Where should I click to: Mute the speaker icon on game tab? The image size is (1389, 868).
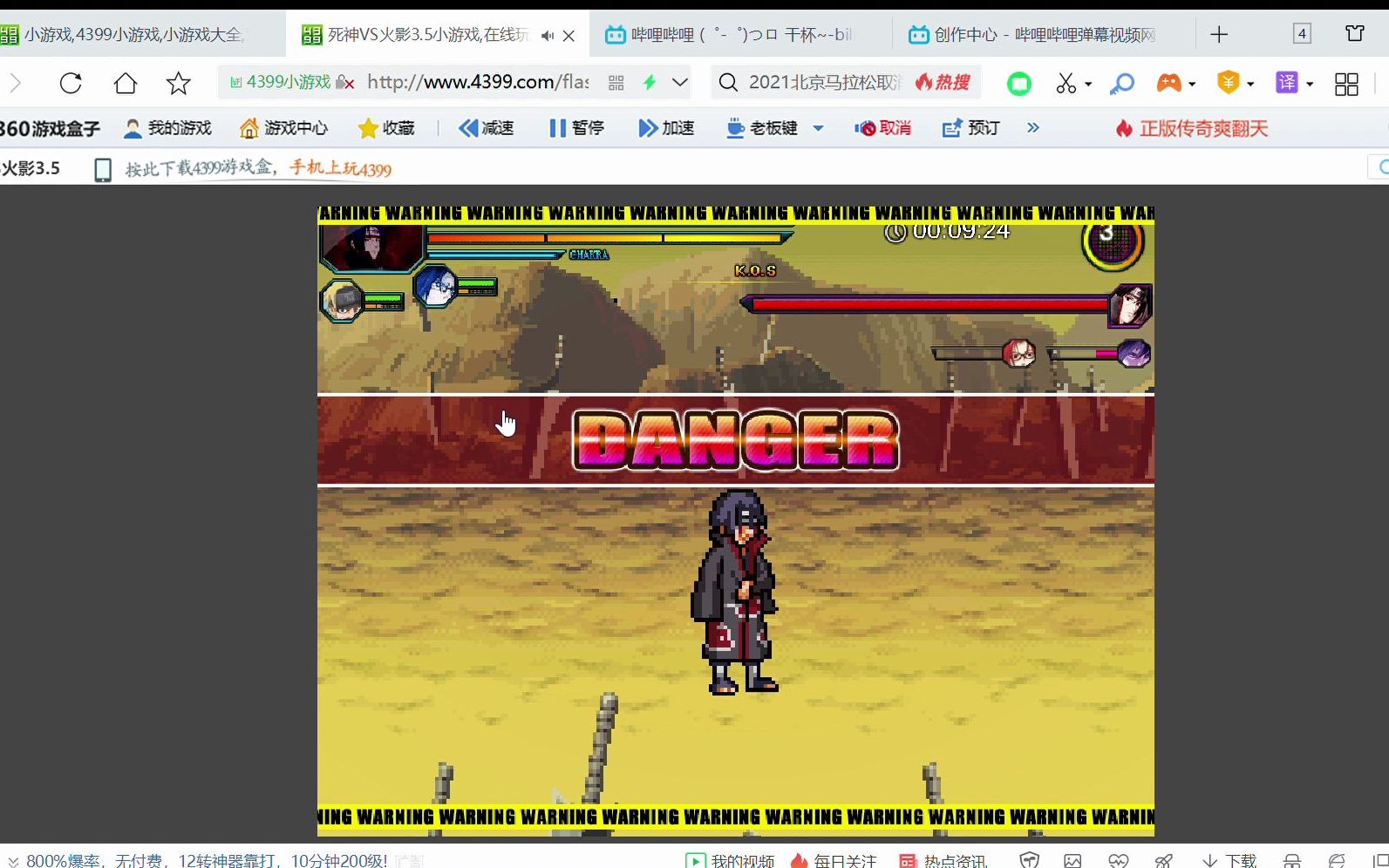tap(547, 36)
